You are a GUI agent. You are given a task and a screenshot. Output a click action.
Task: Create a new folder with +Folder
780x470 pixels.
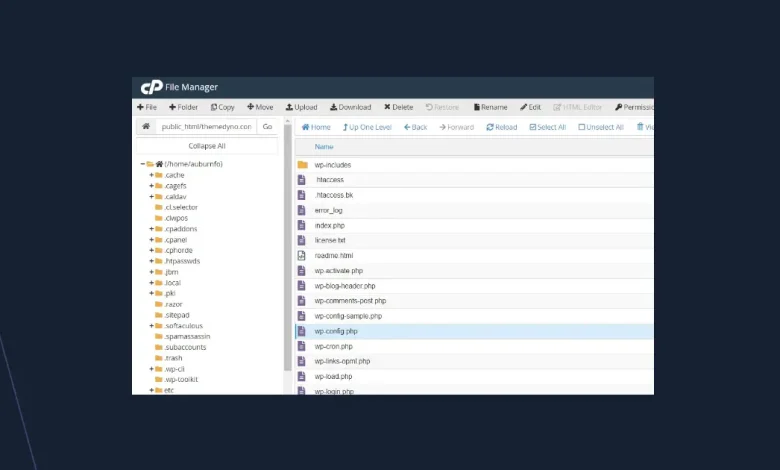pos(183,107)
